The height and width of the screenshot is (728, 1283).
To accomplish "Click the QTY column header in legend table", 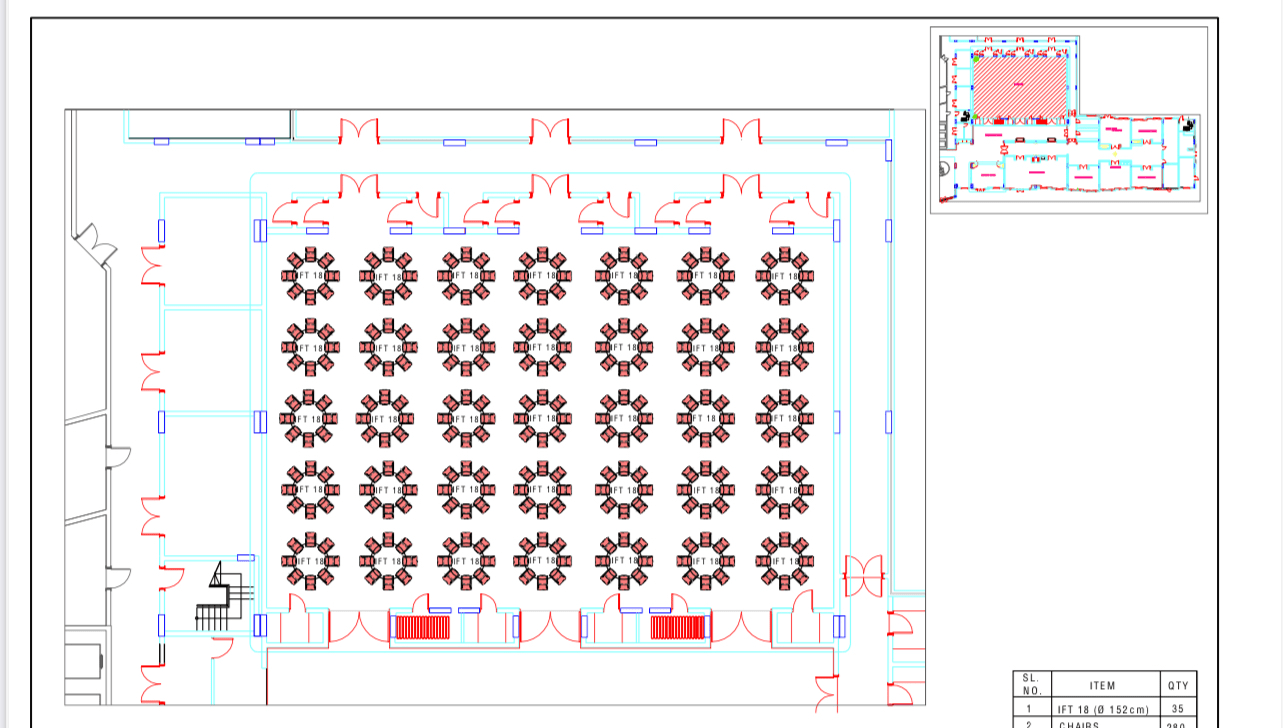I will point(1178,686).
